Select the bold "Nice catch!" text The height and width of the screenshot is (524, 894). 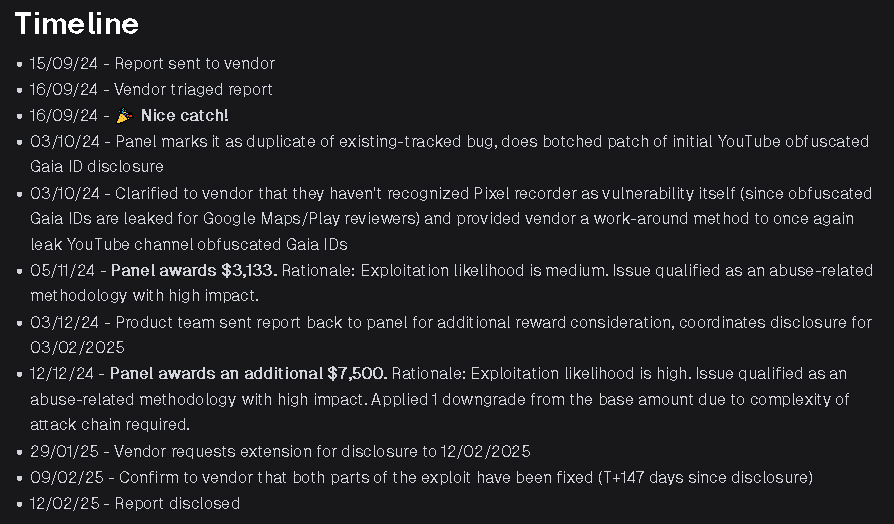(x=184, y=115)
